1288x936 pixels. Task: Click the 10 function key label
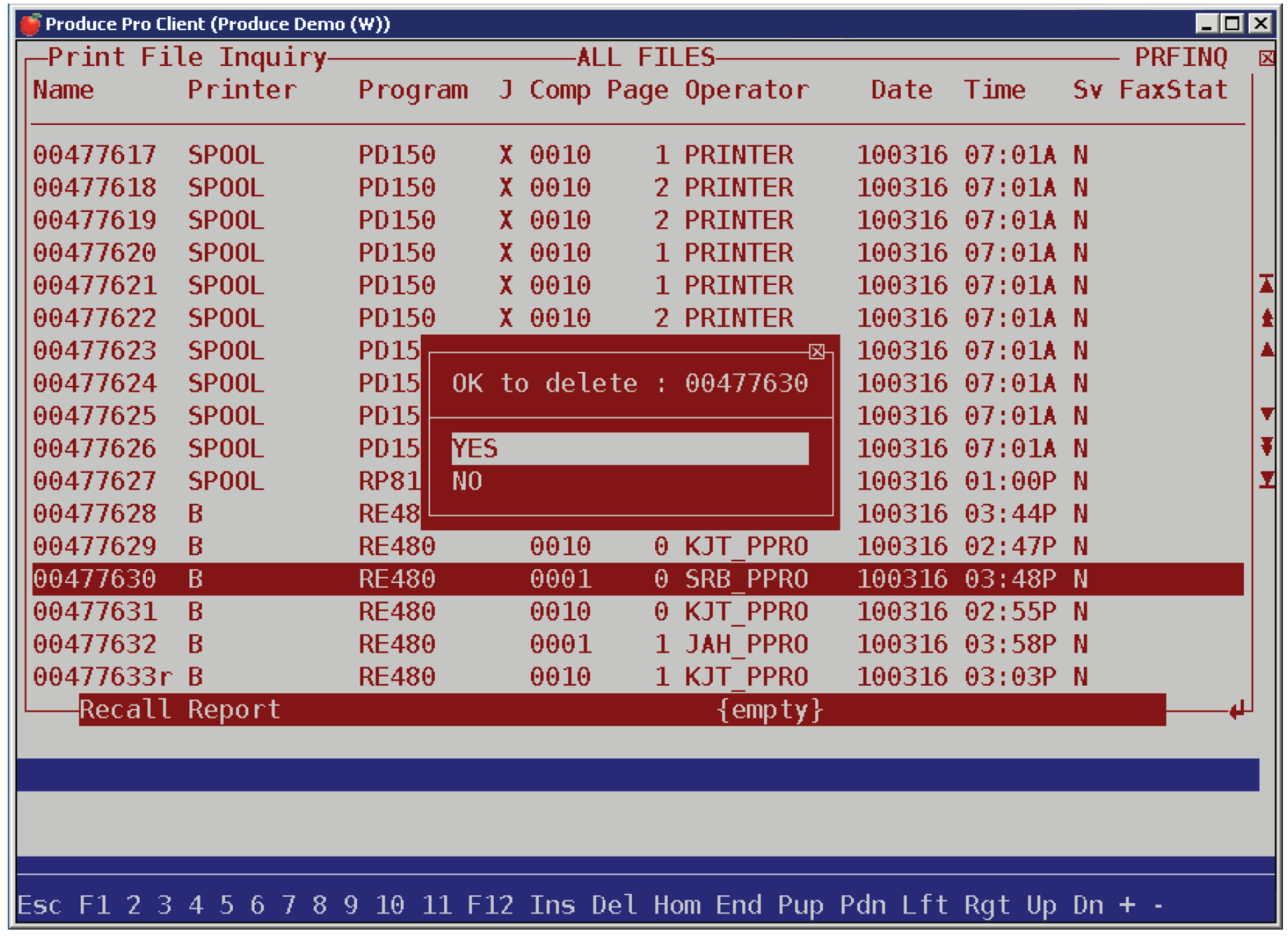[x=390, y=904]
